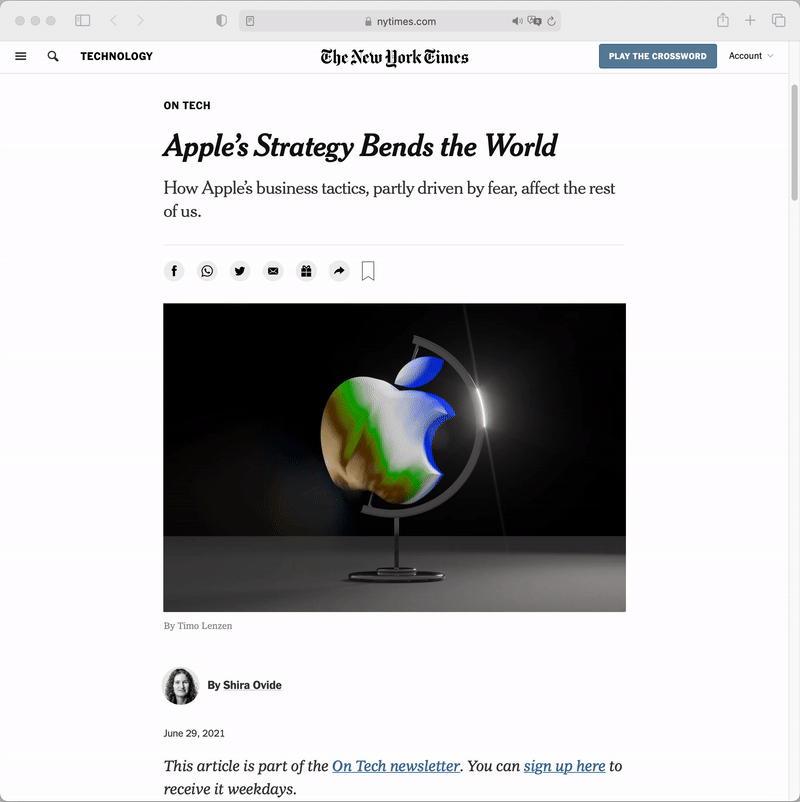
Task: Click Shira Ovide's author photo
Action: tap(181, 686)
